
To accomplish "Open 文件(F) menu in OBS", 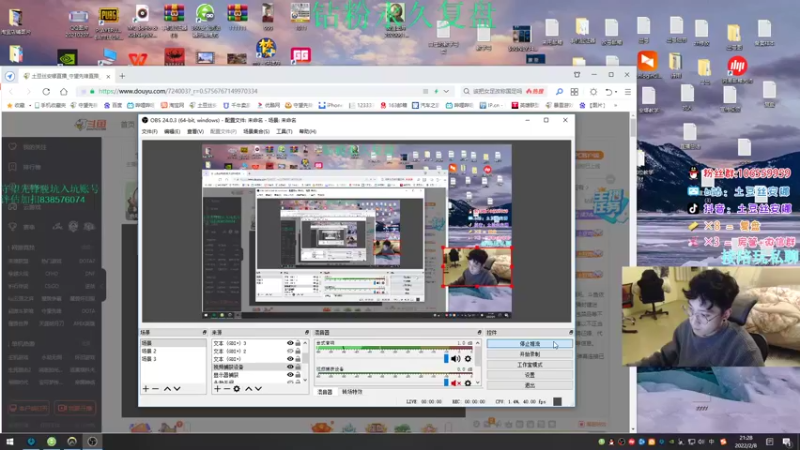I will point(149,132).
